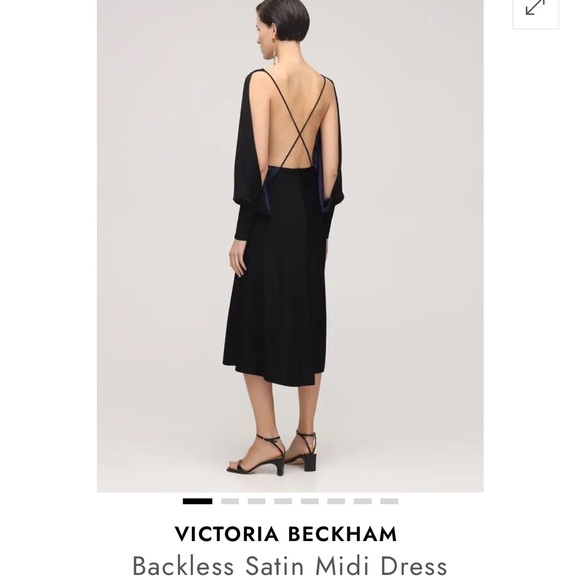580x580 pixels.
Task: Click the right black heeled sandal
Action: [303, 451]
